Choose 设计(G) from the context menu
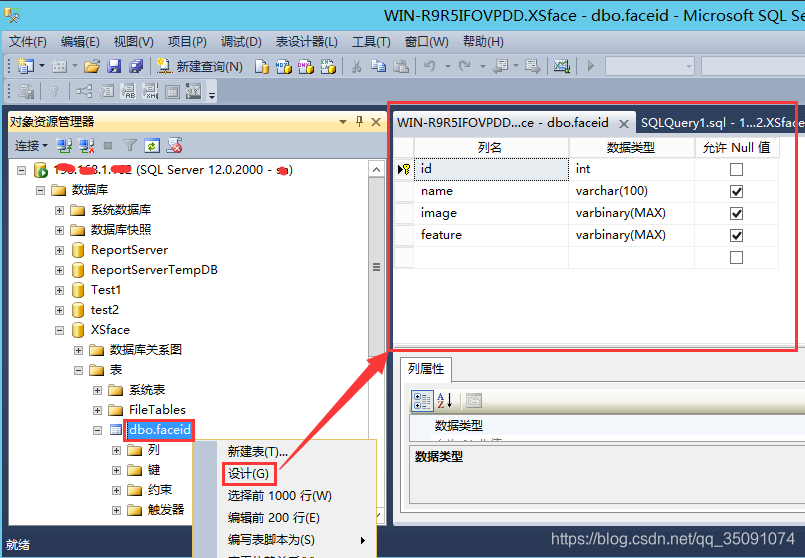The width and height of the screenshot is (805, 558). (x=249, y=474)
